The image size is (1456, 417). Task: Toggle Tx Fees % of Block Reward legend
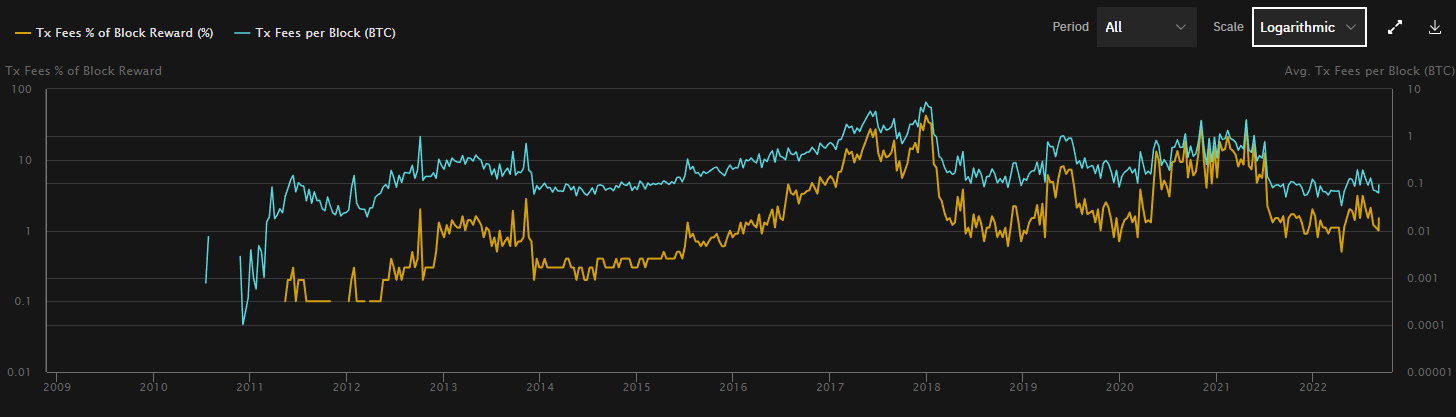[115, 33]
